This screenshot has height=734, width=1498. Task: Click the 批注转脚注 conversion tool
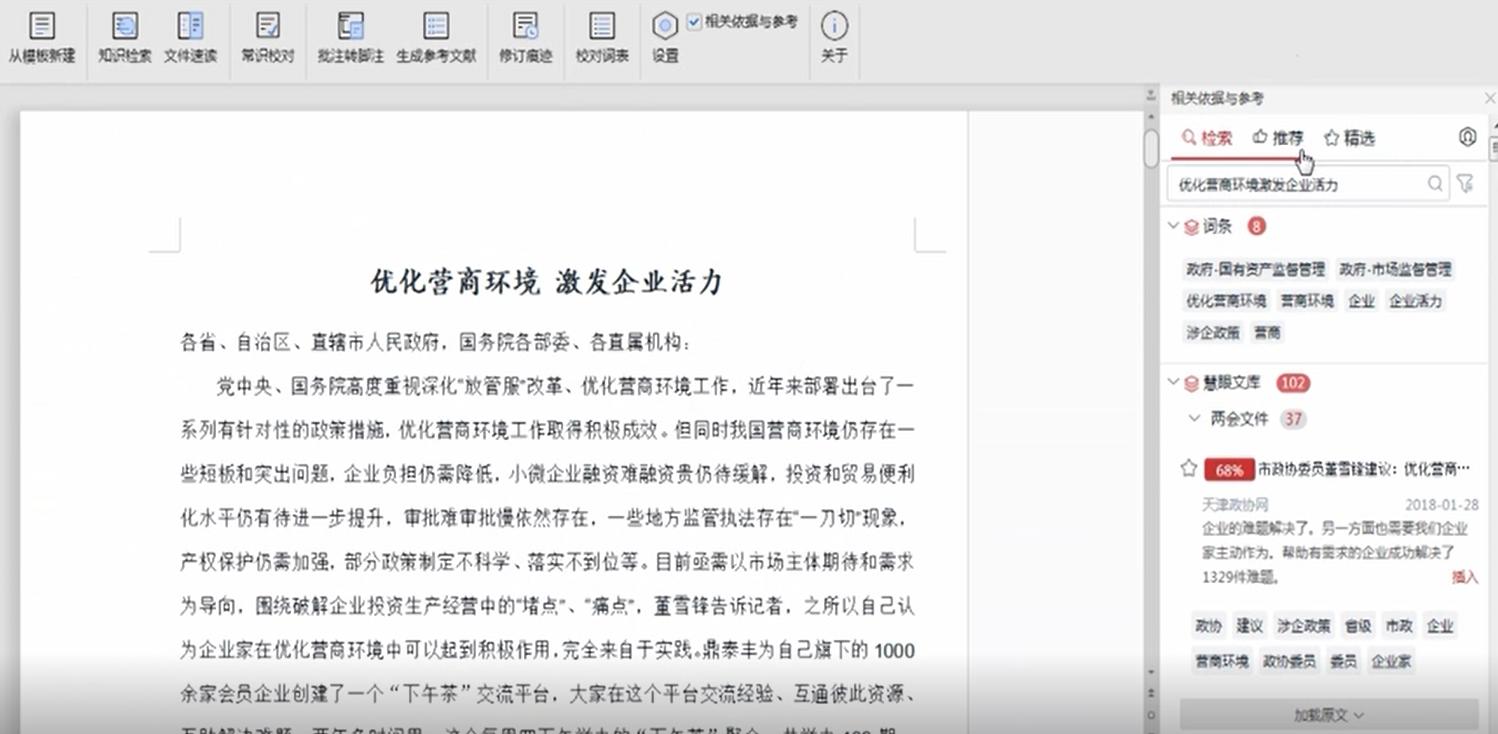point(350,36)
